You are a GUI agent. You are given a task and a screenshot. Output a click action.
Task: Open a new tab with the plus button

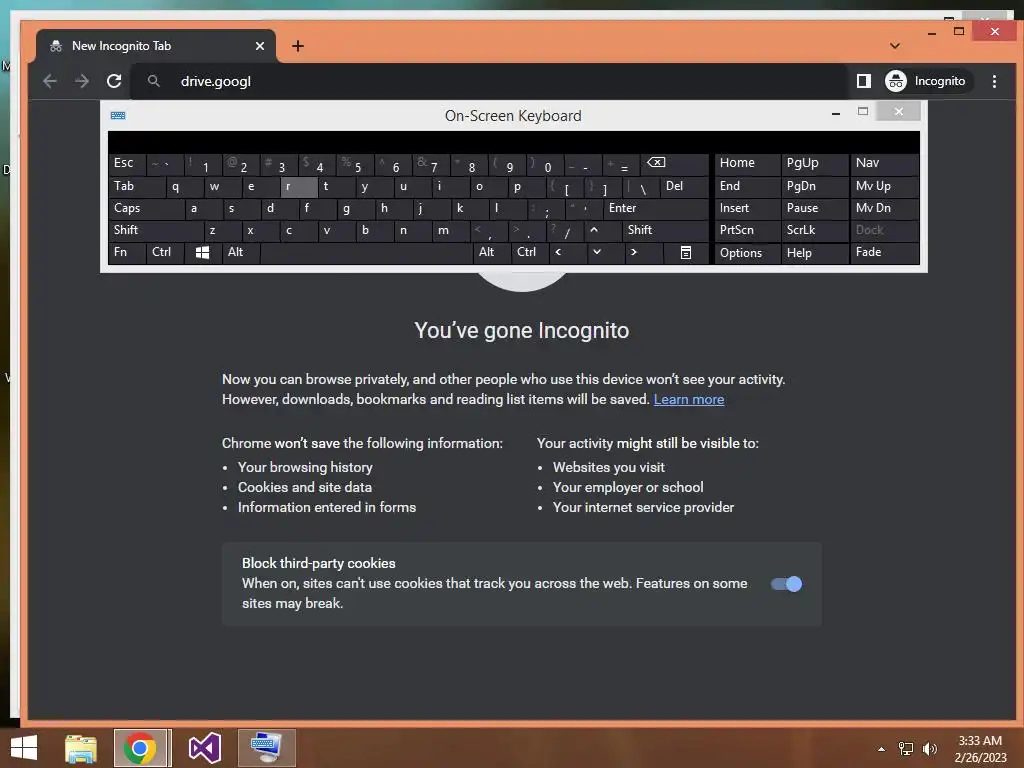pos(298,46)
